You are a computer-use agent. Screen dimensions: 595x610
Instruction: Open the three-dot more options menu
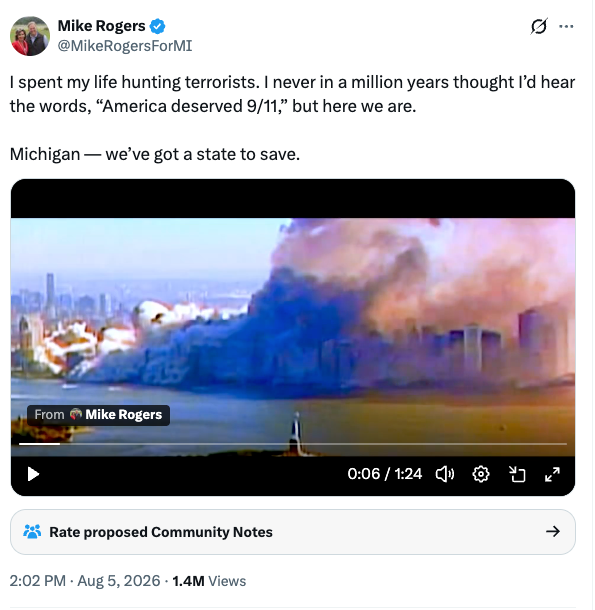[x=566, y=26]
